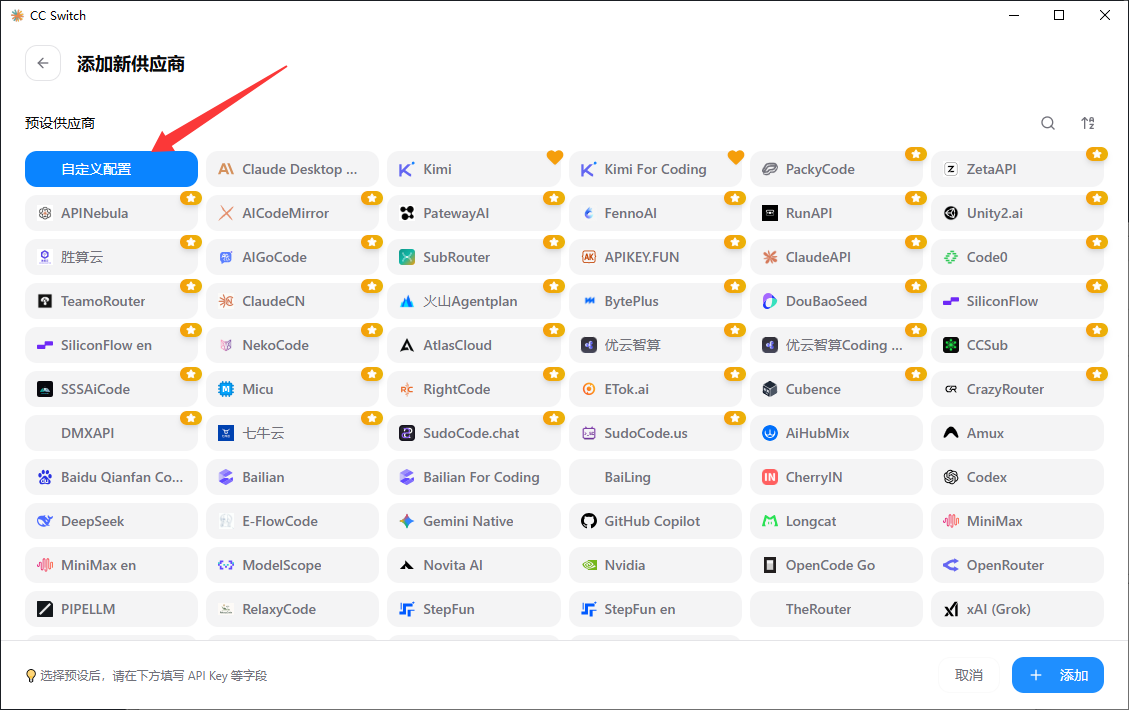This screenshot has width=1129, height=710.
Task: Select the SiliconFlow preset
Action: coord(1017,301)
